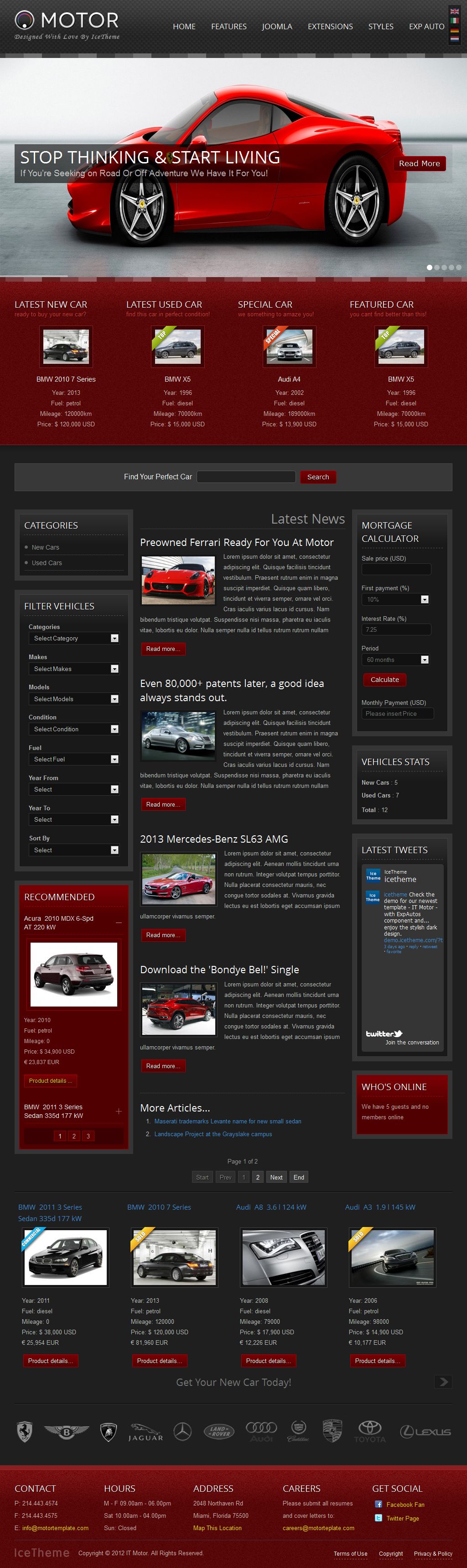
Task: Click the Map This Location link
Action: [x=217, y=1528]
